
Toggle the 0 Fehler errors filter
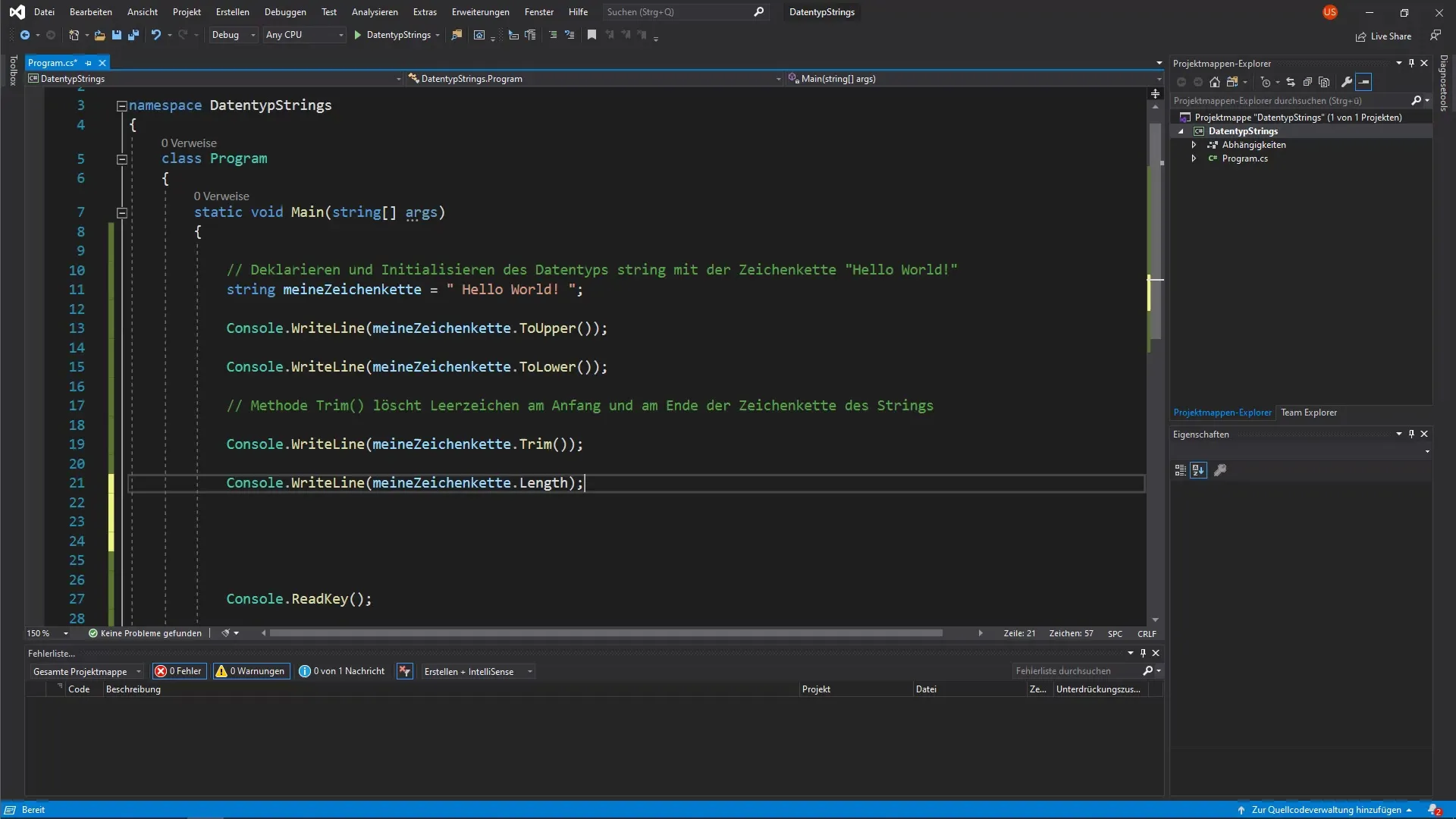click(179, 671)
